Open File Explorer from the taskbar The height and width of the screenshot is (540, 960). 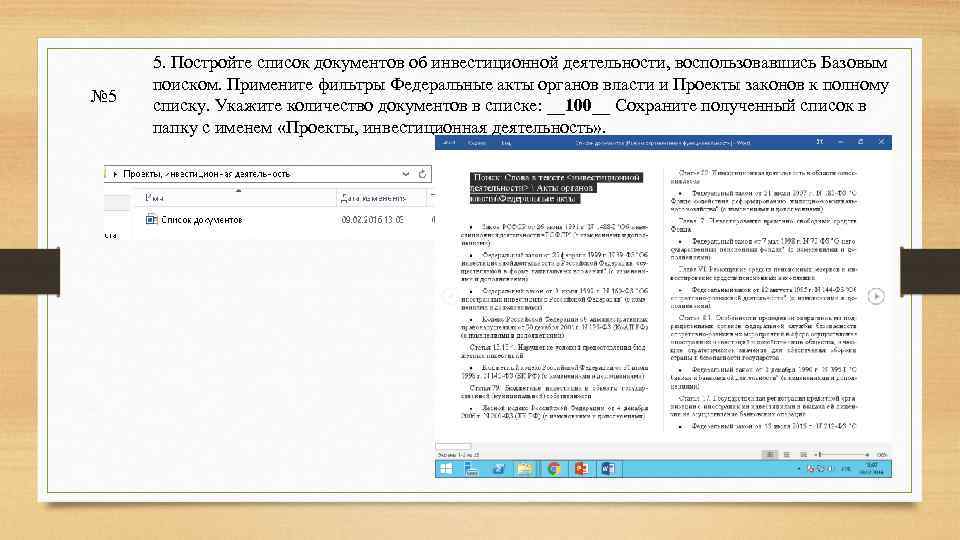click(525, 469)
